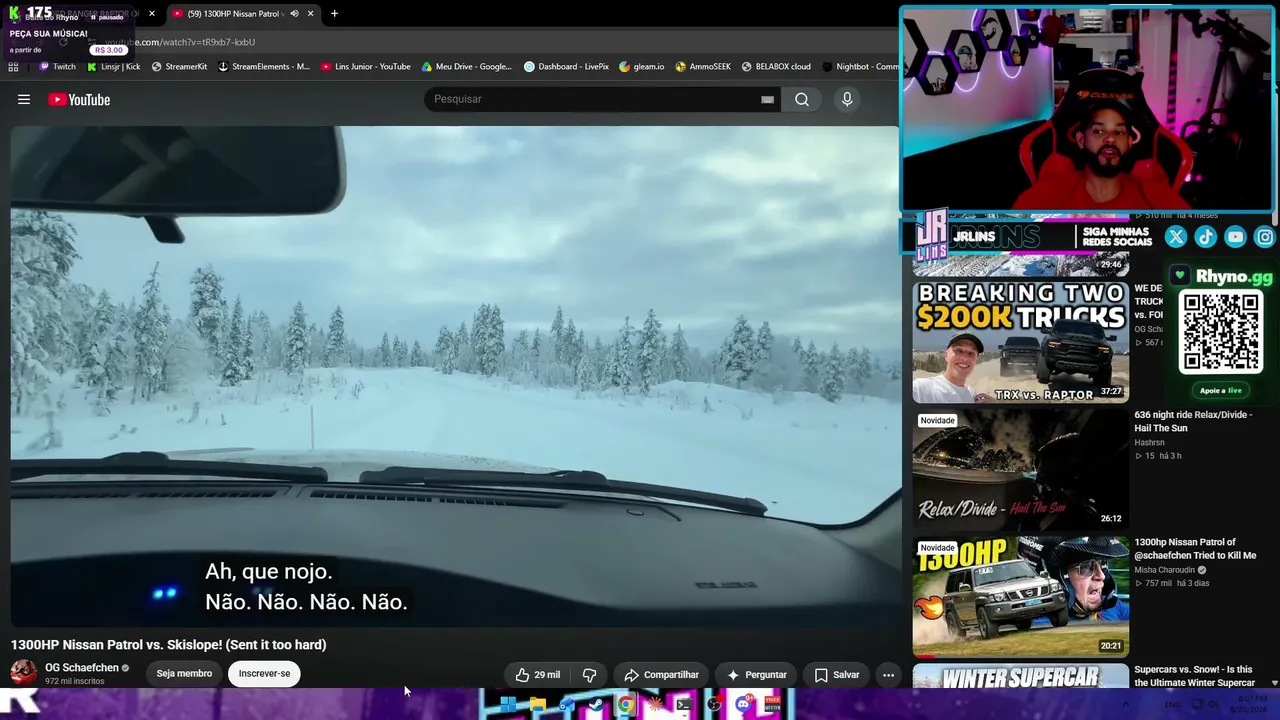This screenshot has height=720, width=1280.
Task: Save the video with Salvar
Action: click(836, 675)
